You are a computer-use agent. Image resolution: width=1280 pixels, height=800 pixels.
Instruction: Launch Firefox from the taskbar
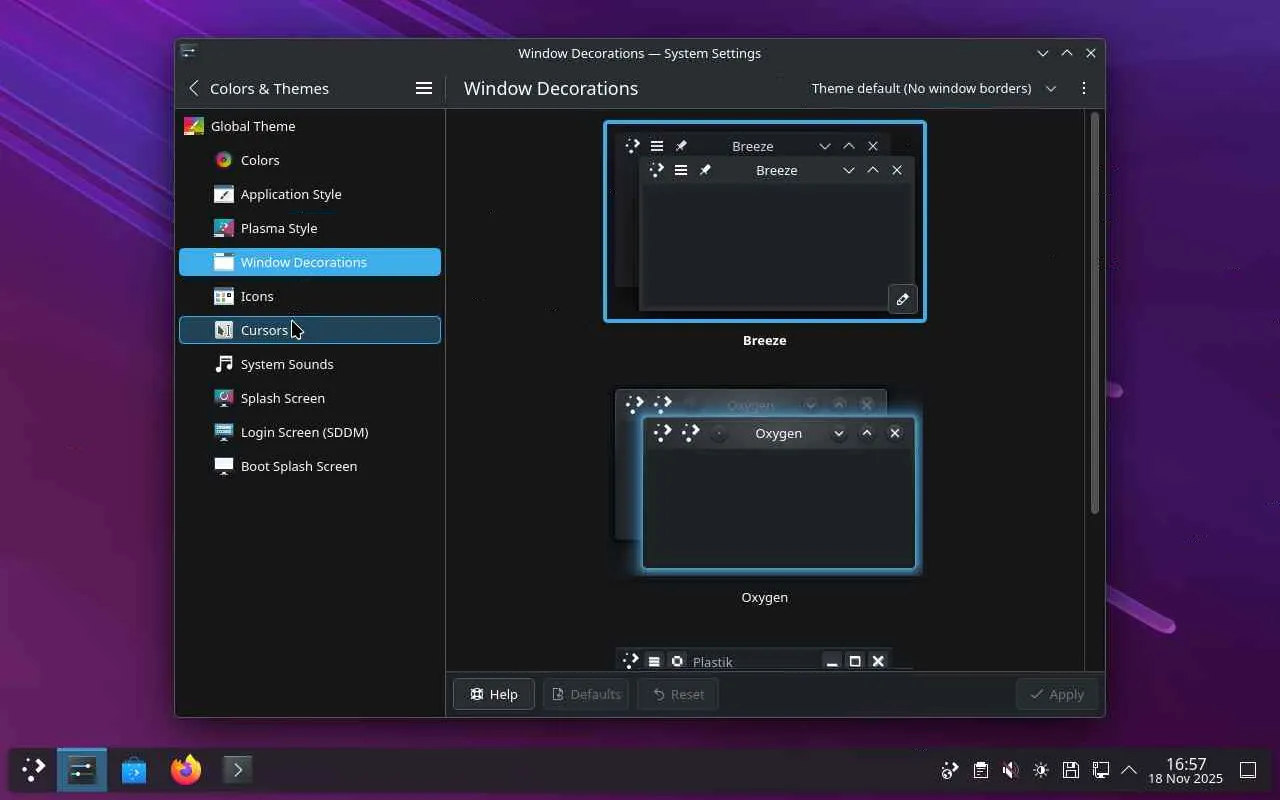tap(185, 769)
